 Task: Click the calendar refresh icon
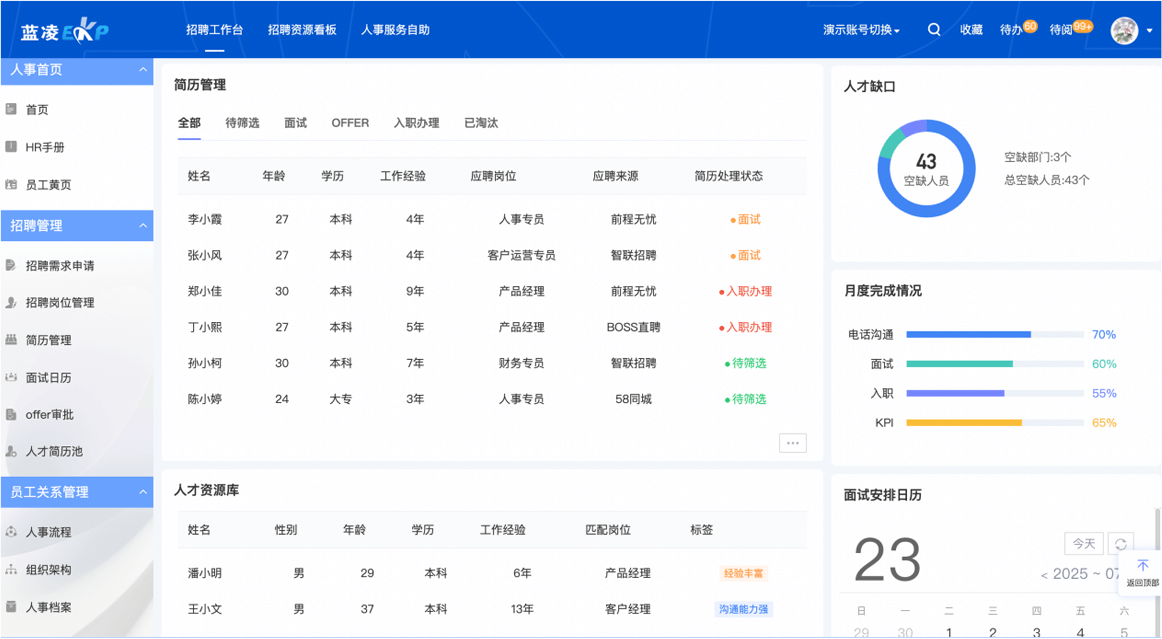click(1120, 544)
